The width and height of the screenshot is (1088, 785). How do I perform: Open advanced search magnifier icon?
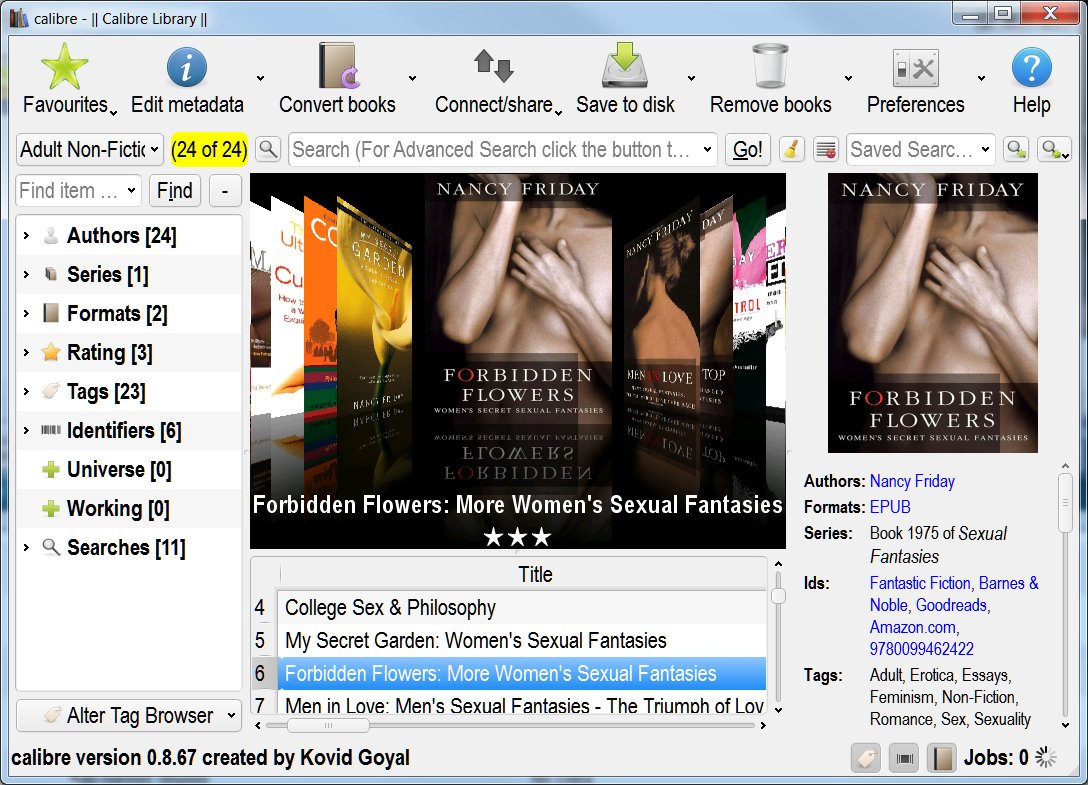coord(268,149)
